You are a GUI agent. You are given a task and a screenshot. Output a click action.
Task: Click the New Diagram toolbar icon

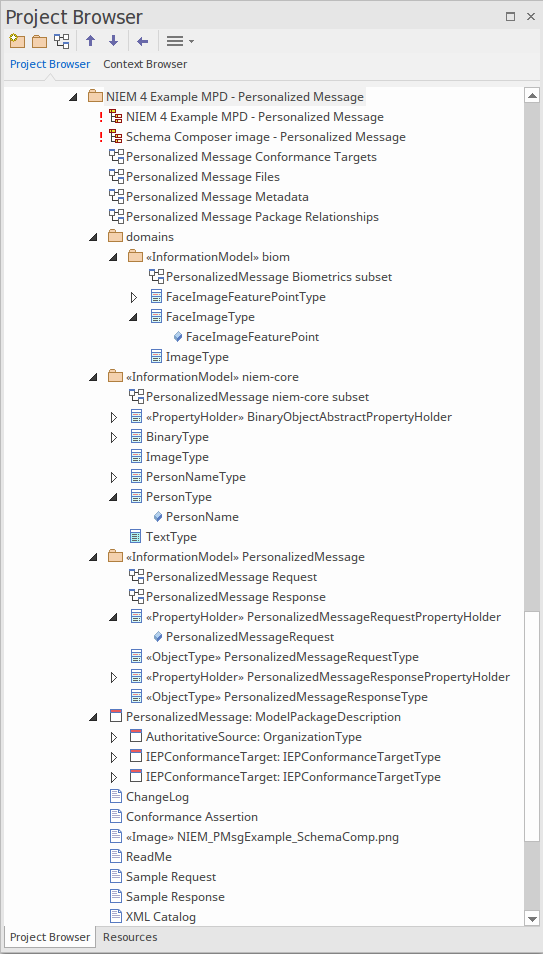click(61, 41)
